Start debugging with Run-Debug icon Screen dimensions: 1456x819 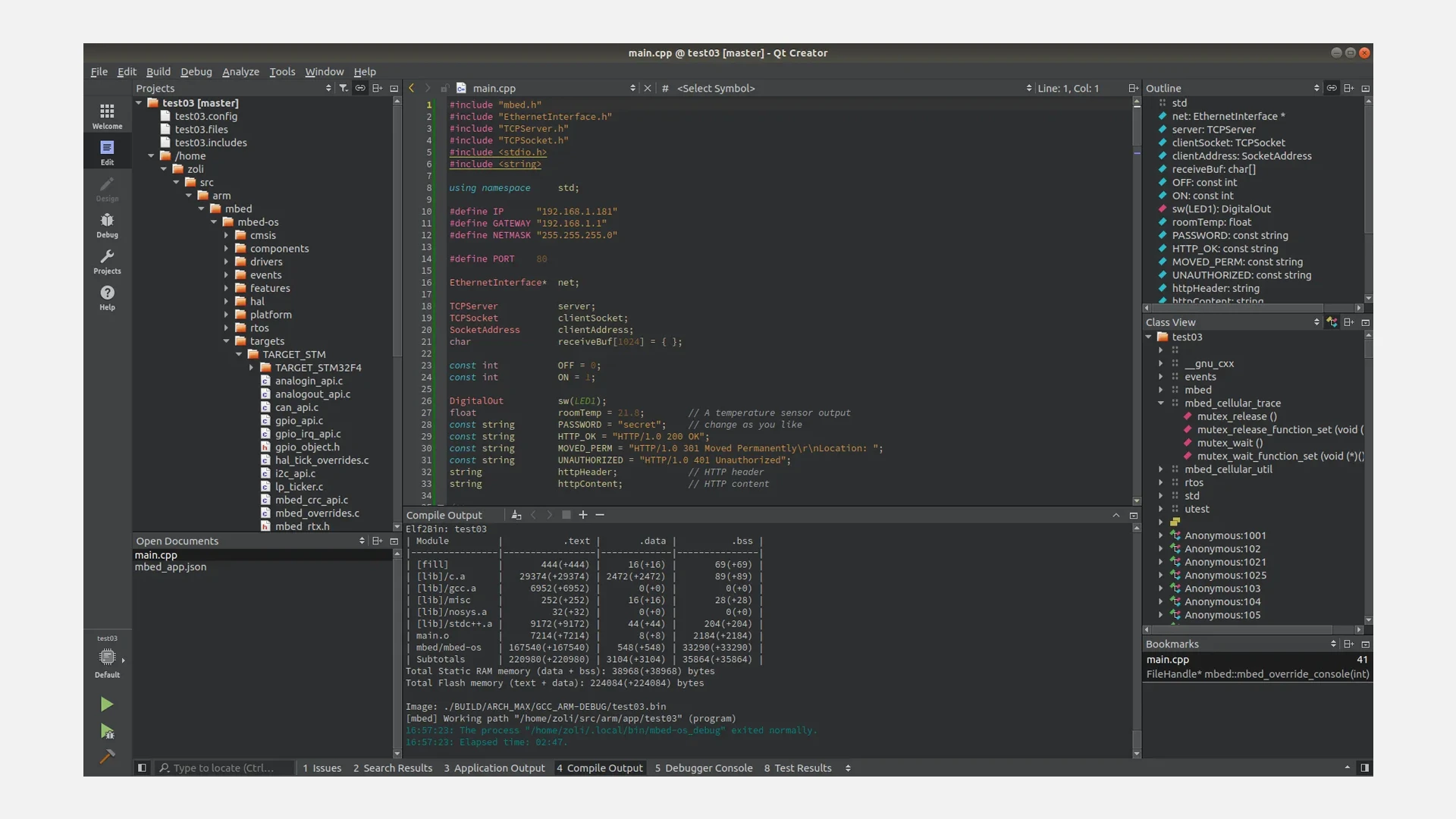coord(107,732)
